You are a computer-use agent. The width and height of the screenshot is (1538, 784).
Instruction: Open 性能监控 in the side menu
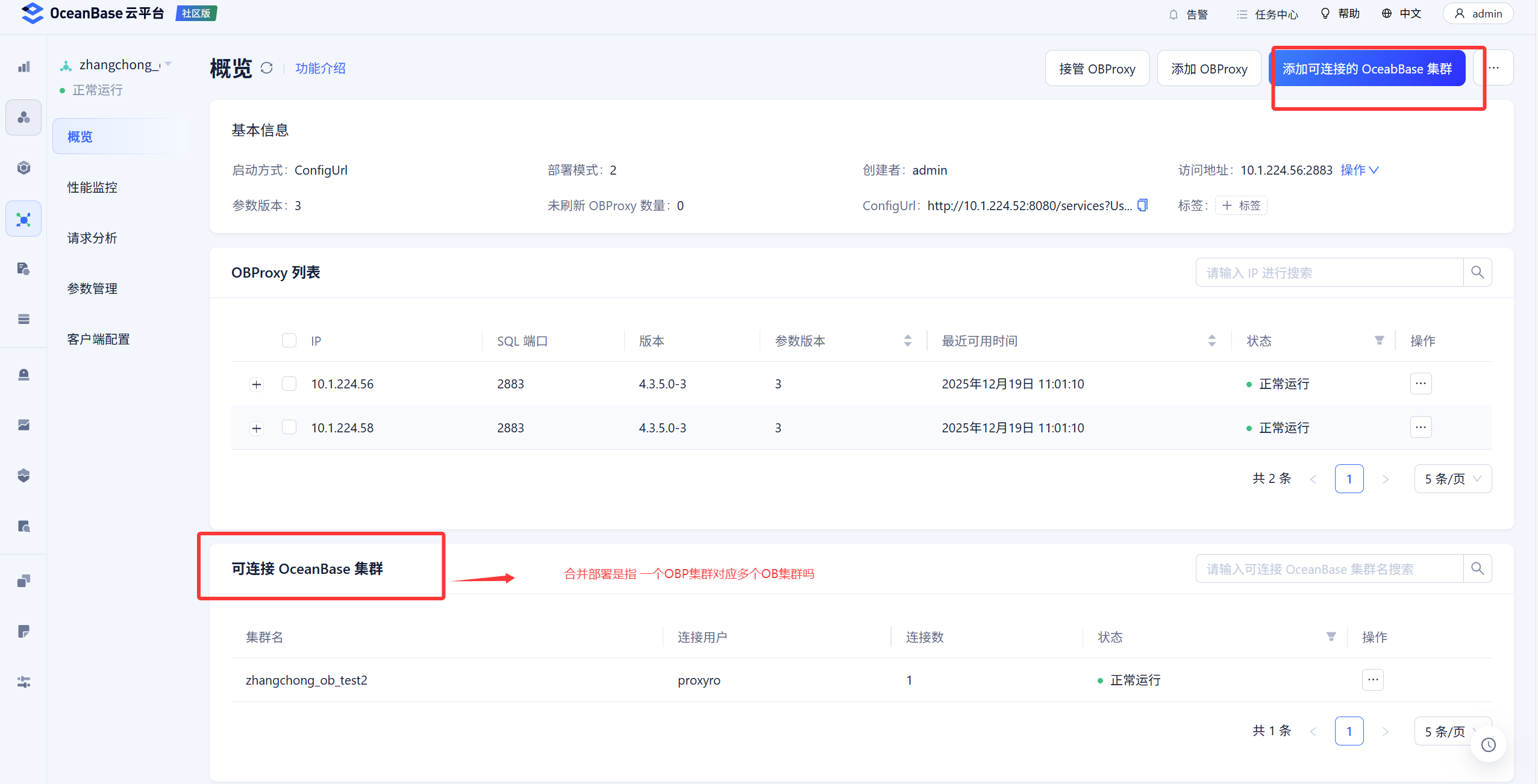[92, 187]
